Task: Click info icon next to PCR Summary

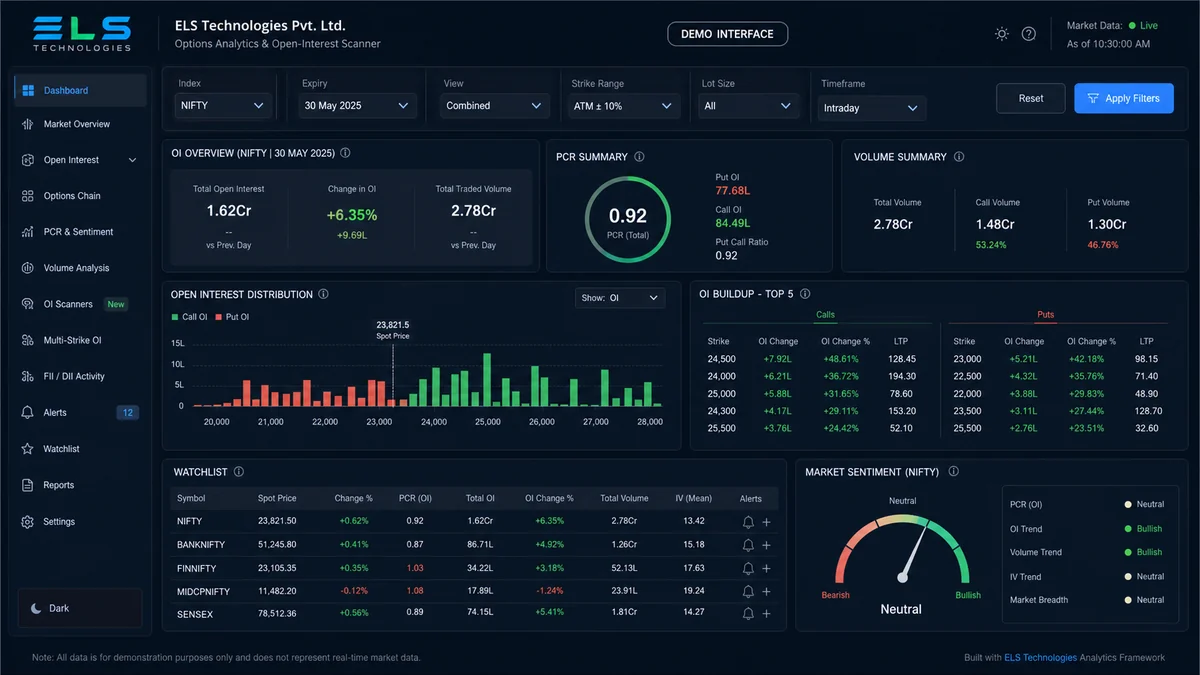Action: tap(639, 157)
